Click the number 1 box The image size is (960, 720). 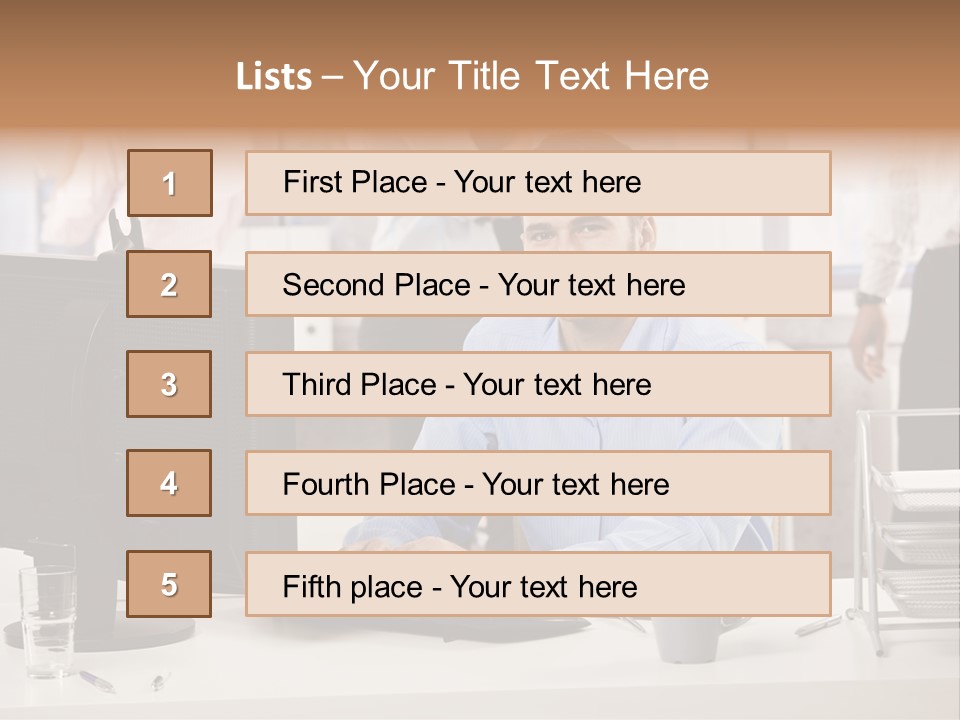click(170, 183)
